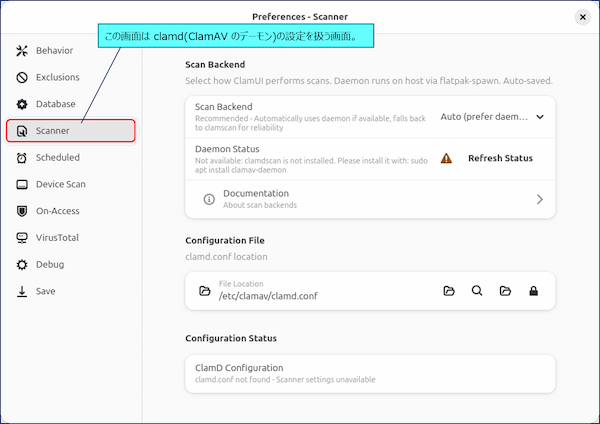Go to the Database settings page

click(x=71, y=104)
